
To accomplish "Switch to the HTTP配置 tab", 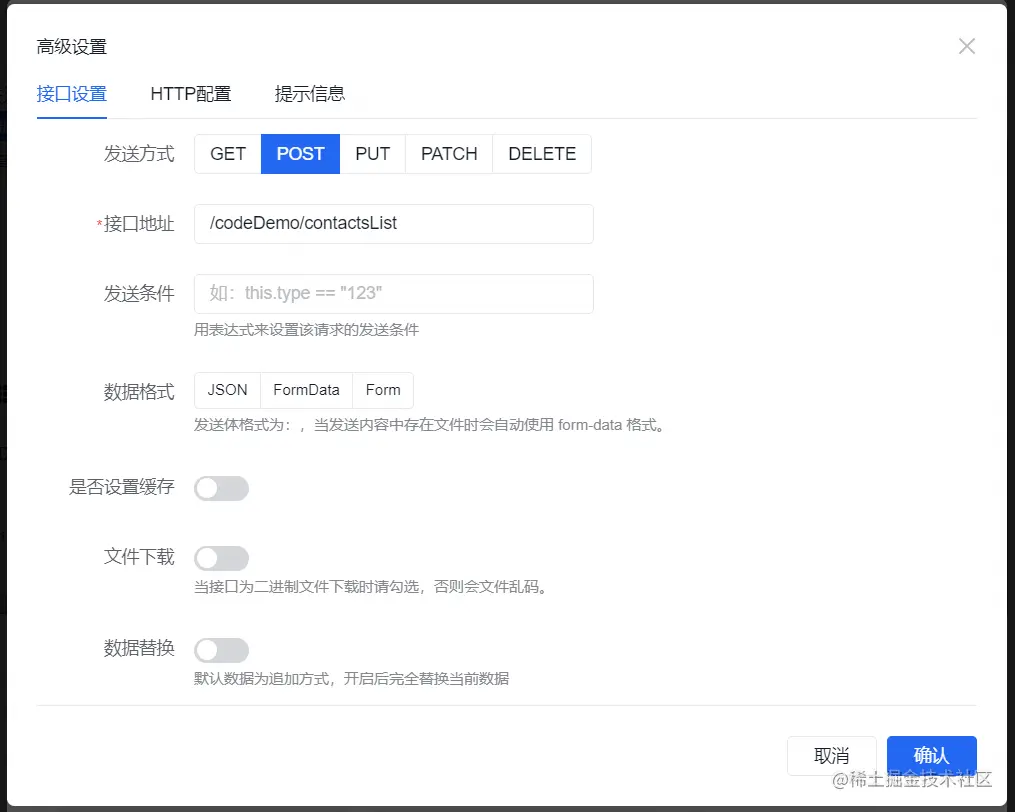I will pos(190,94).
